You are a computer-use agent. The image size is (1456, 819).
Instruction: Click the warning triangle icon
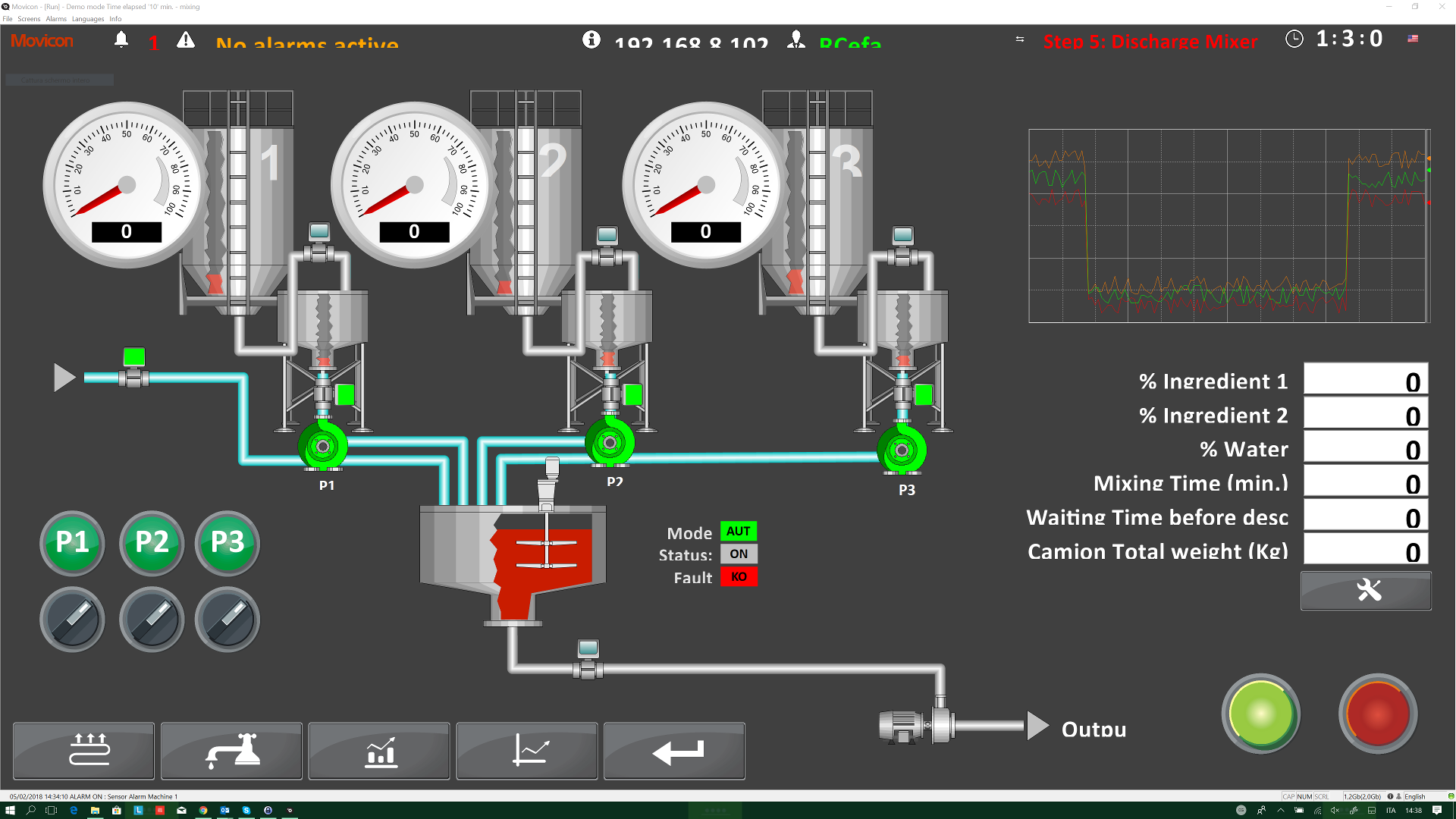186,39
